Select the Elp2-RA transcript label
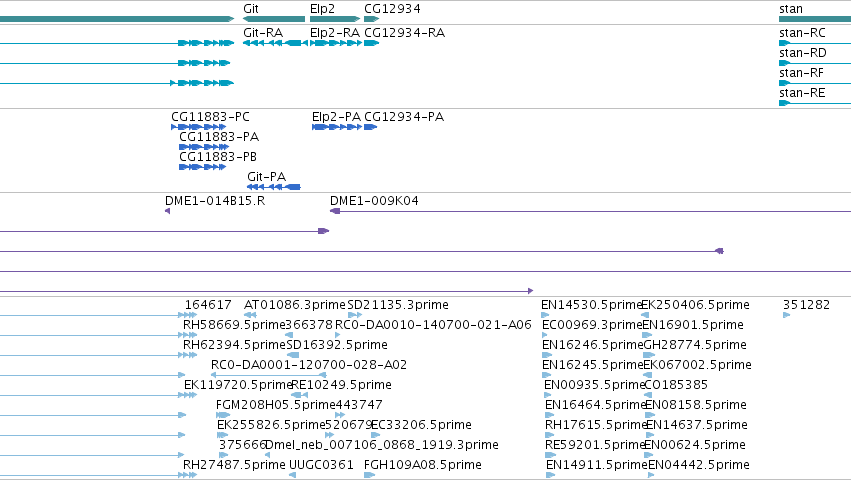The image size is (851, 480). coord(335,33)
